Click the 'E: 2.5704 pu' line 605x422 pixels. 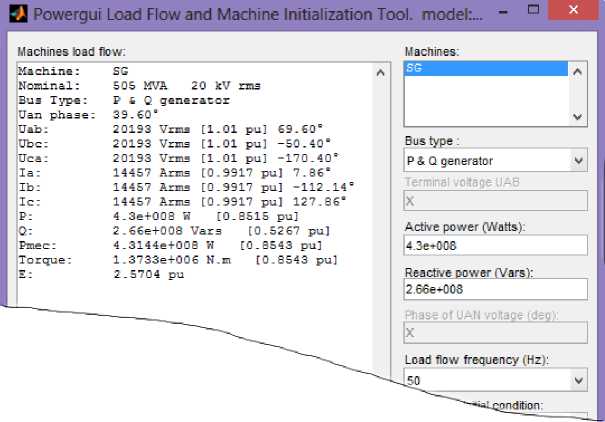[101, 275]
